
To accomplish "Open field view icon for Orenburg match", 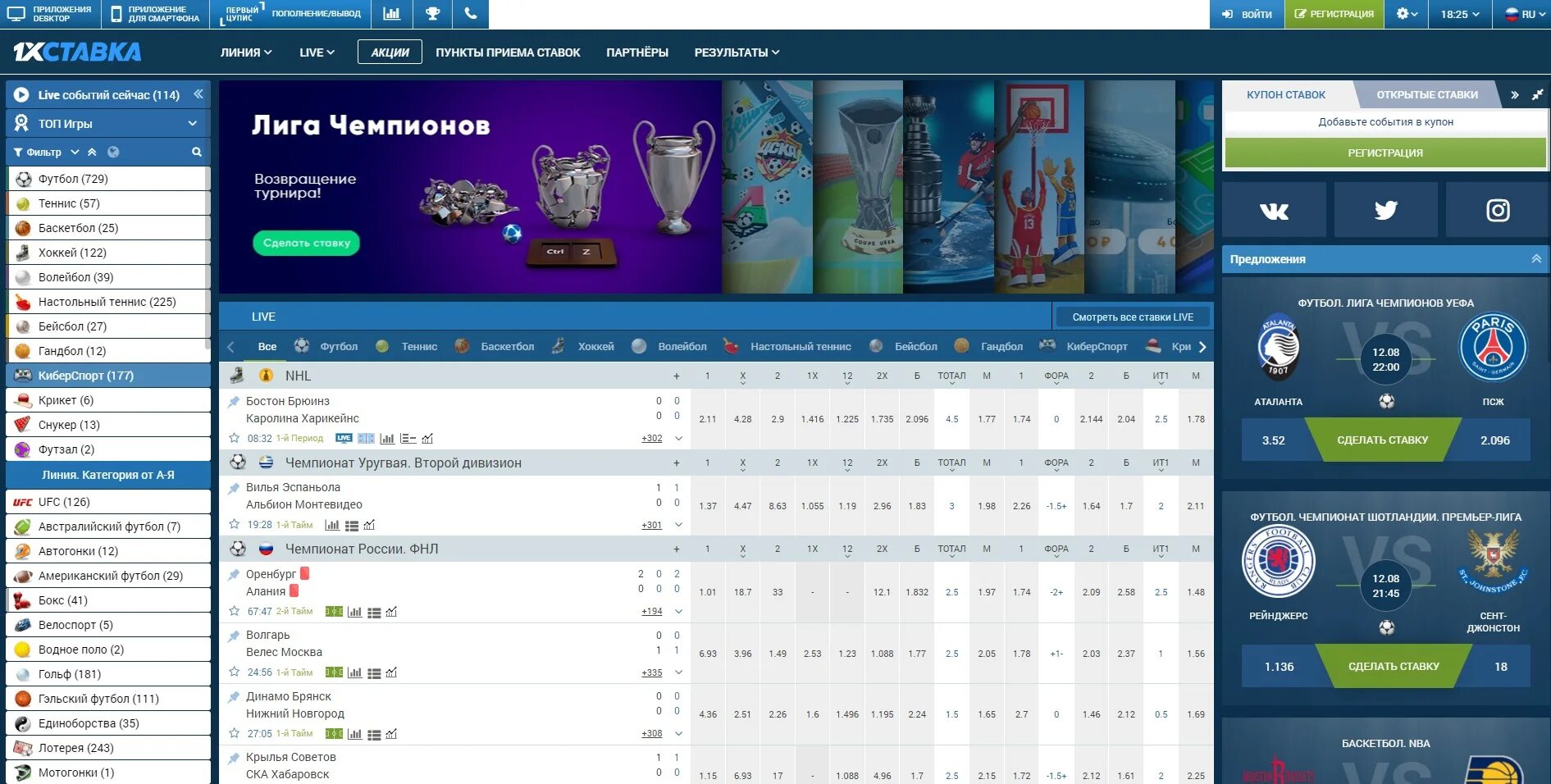I will point(334,612).
